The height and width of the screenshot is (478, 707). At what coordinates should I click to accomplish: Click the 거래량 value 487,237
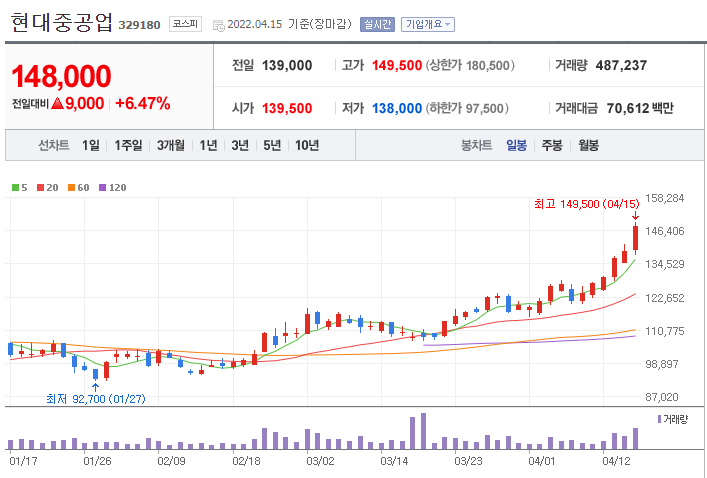[x=621, y=65]
